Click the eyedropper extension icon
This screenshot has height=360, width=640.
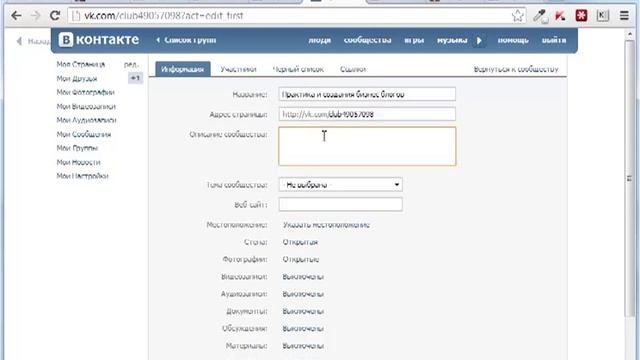pyautogui.click(x=540, y=16)
